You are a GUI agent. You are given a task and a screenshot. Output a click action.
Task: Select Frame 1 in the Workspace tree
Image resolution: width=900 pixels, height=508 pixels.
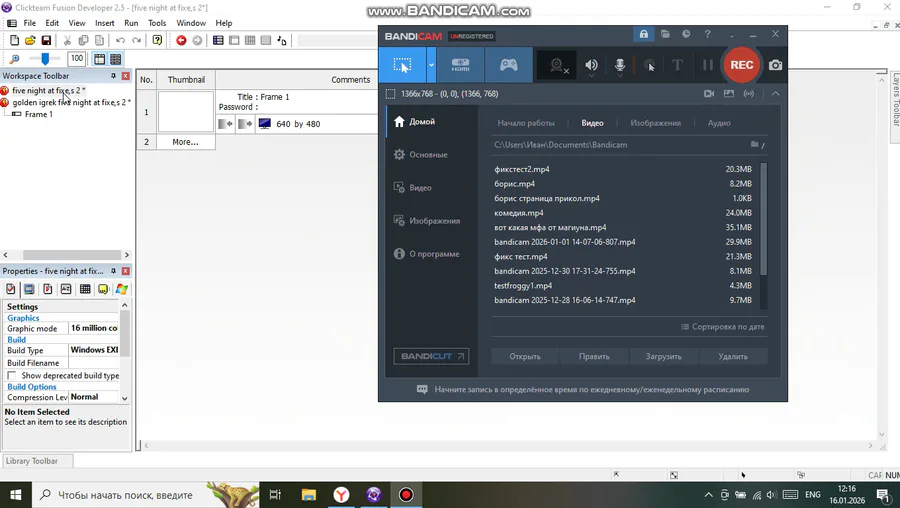click(38, 114)
